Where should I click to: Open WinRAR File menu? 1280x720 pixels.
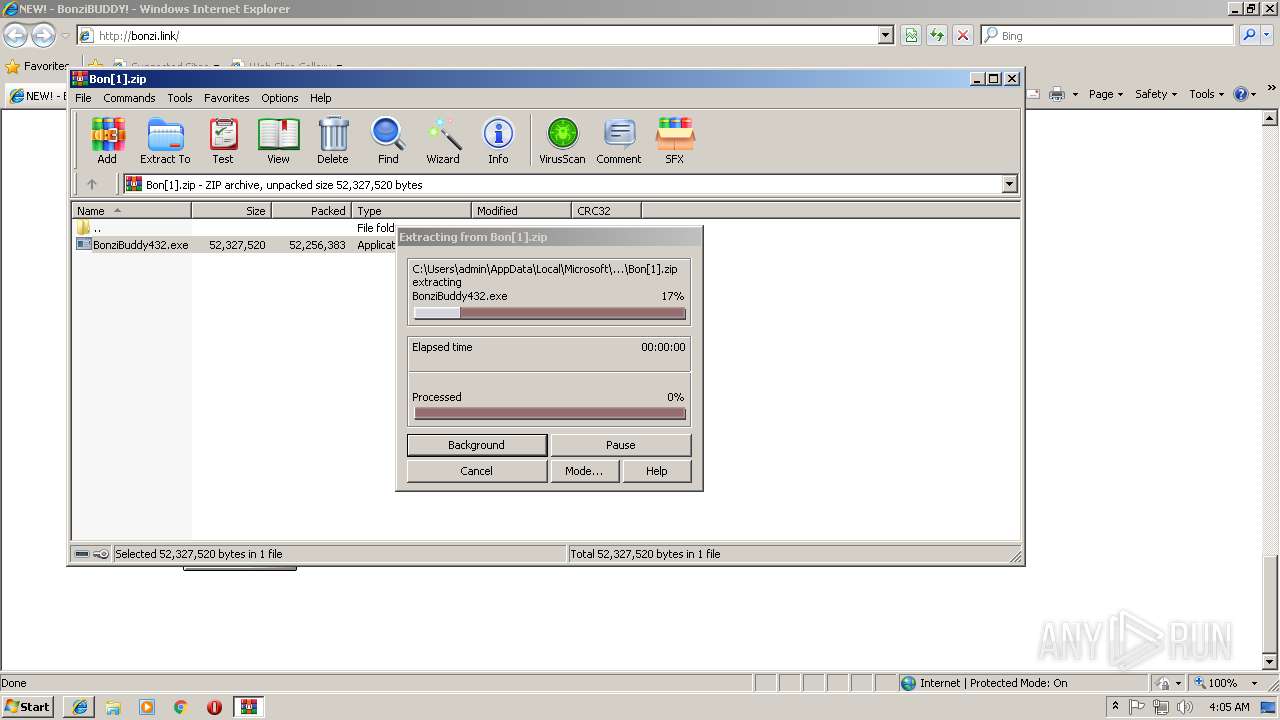(x=83, y=98)
